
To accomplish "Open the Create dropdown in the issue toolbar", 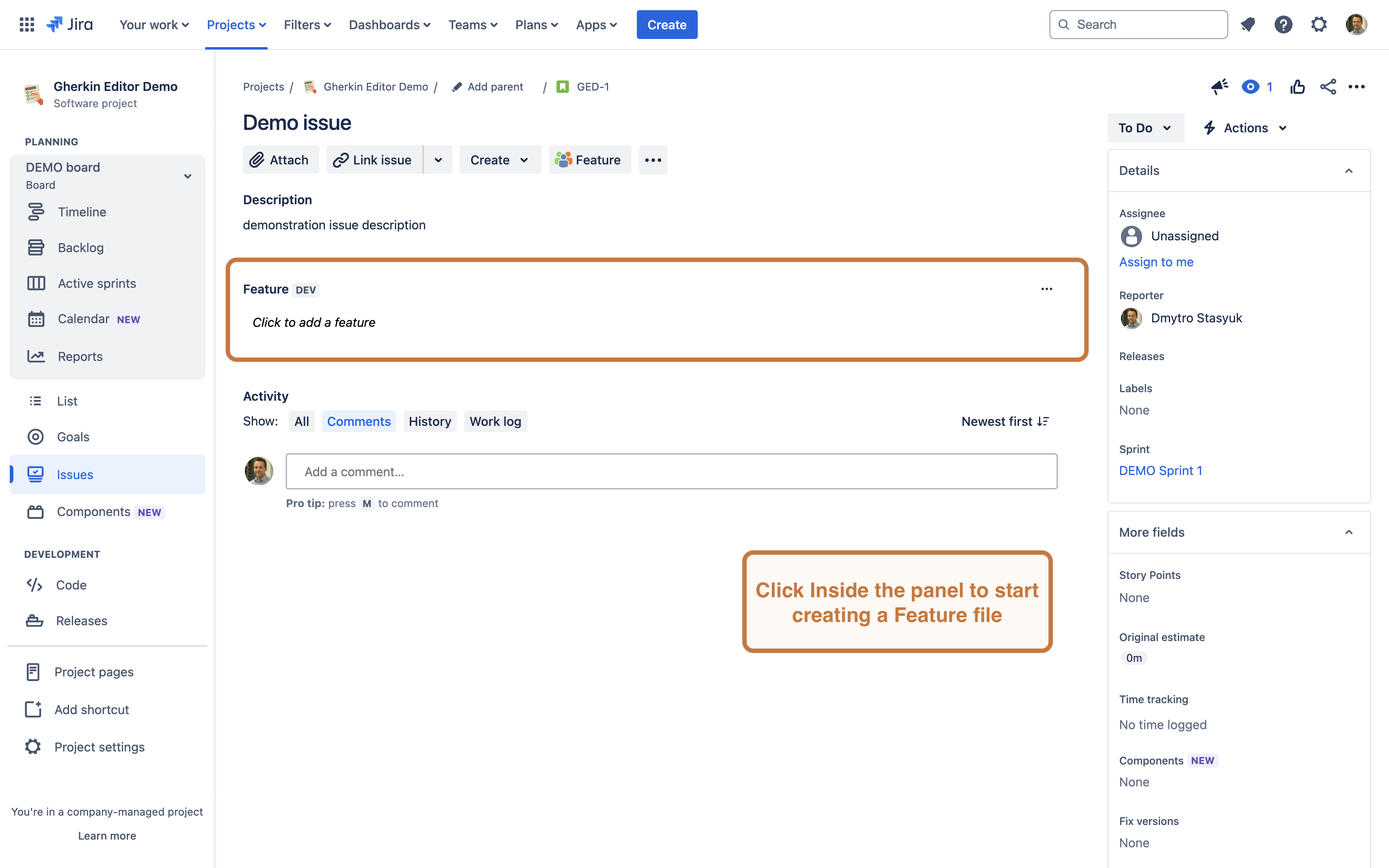I will click(500, 160).
